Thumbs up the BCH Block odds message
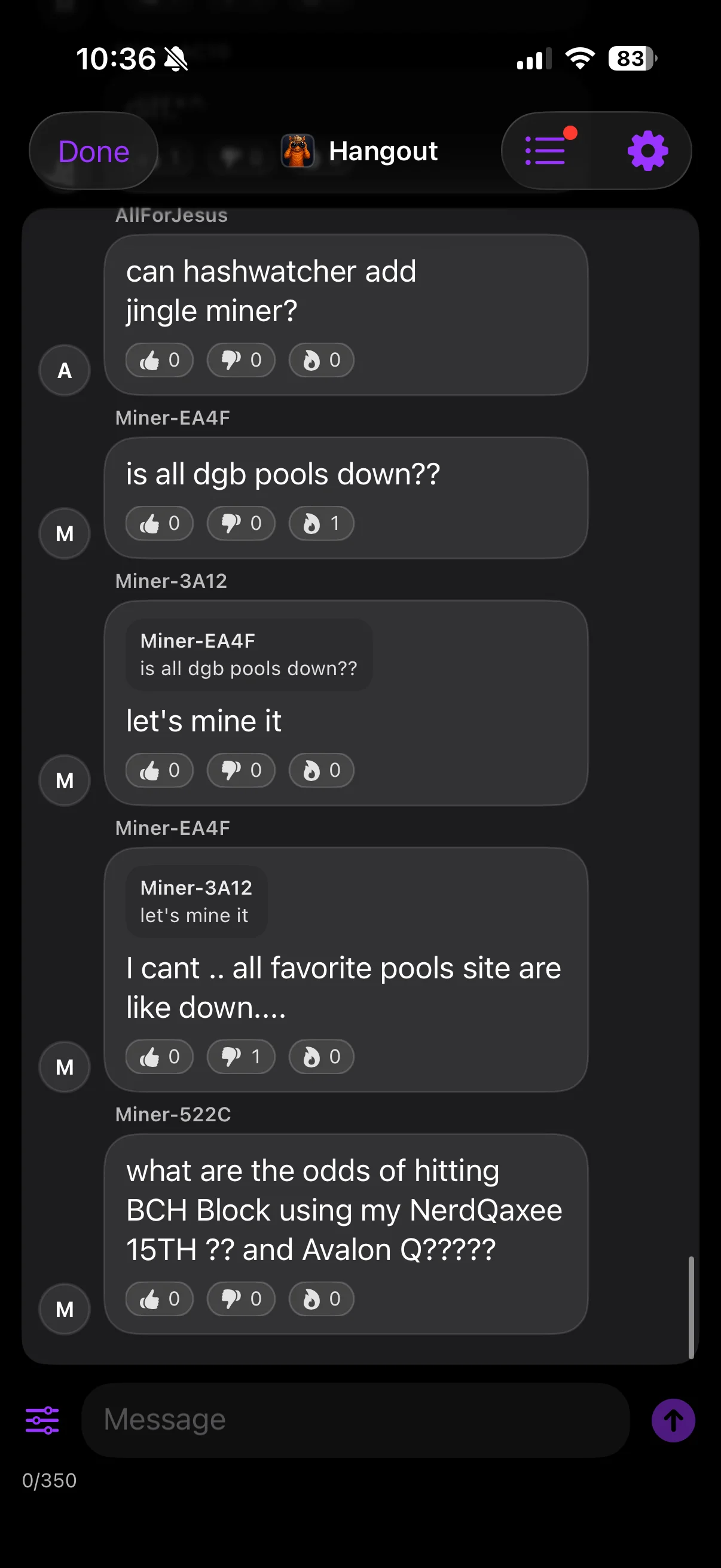The width and height of the screenshot is (721, 1568). [160, 1299]
